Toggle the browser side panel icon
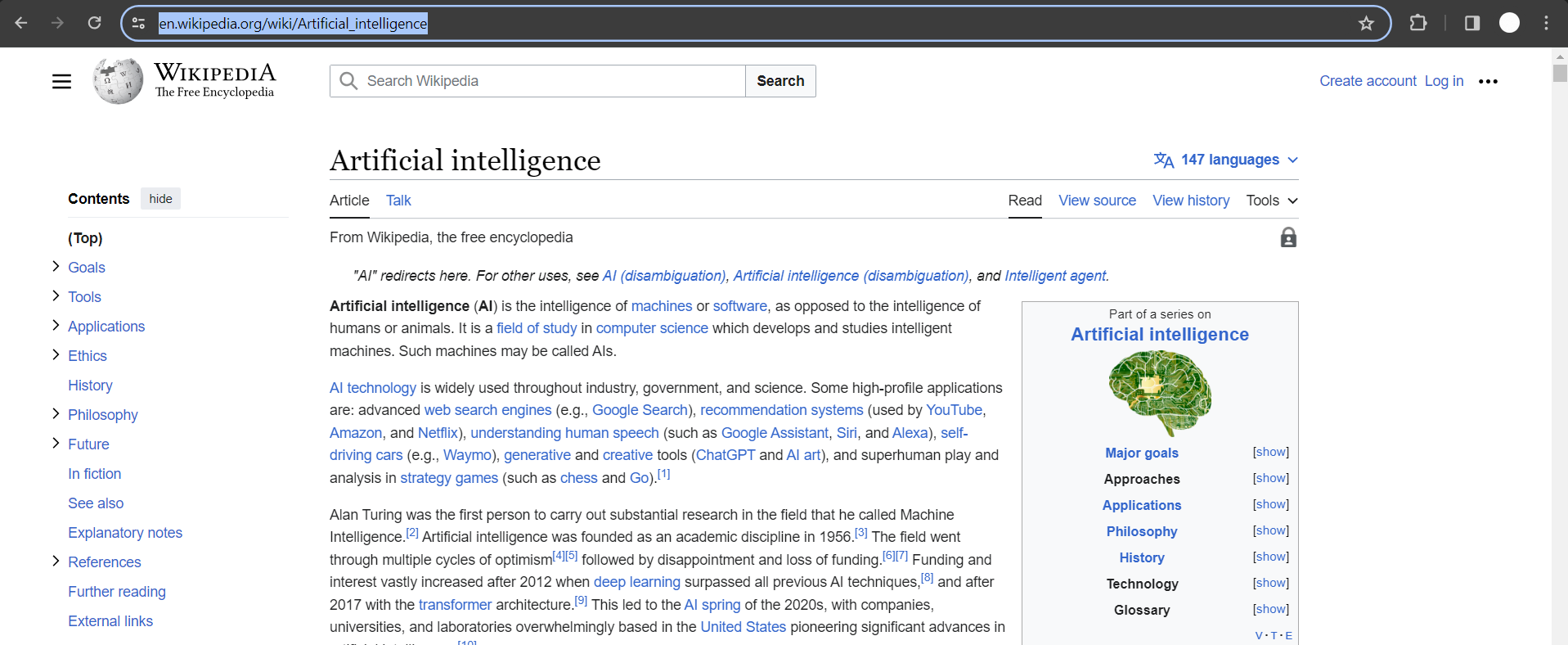 [1472, 23]
